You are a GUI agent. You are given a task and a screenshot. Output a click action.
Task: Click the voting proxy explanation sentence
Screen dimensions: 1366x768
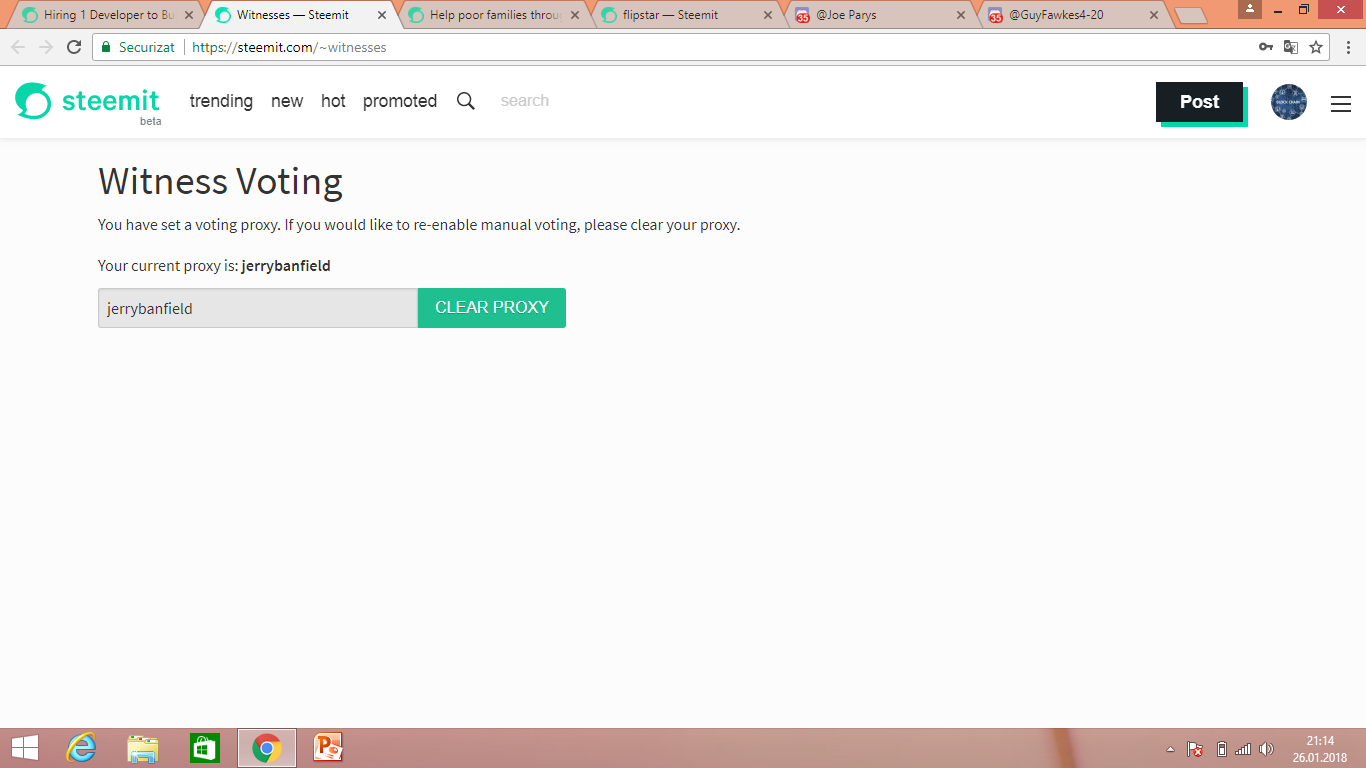coord(419,225)
